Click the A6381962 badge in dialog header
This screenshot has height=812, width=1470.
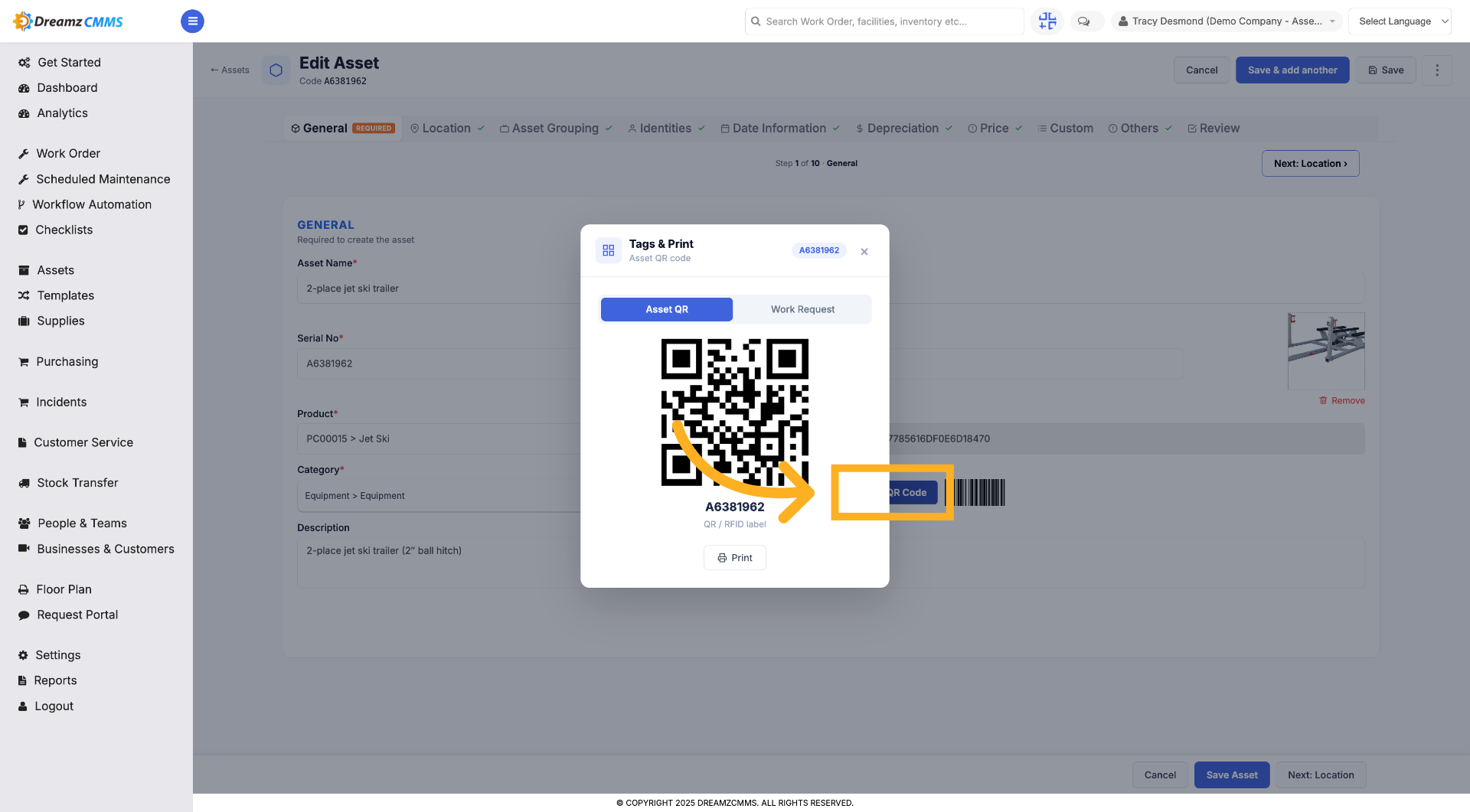pos(818,250)
